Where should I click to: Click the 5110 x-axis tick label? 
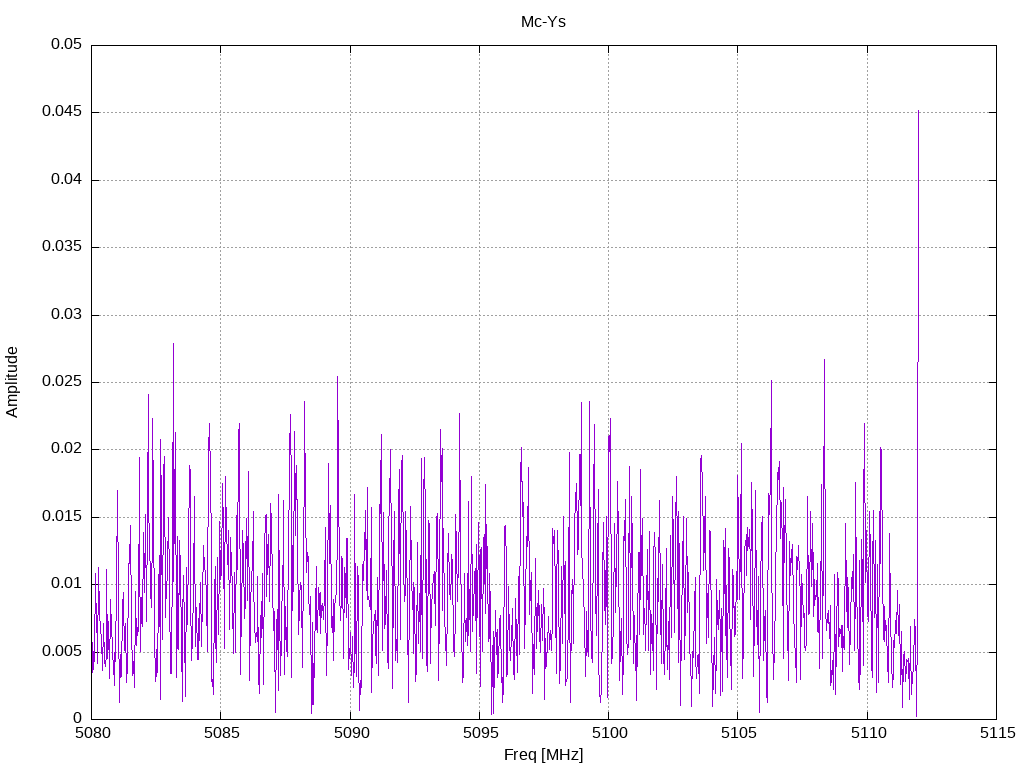tap(866, 733)
